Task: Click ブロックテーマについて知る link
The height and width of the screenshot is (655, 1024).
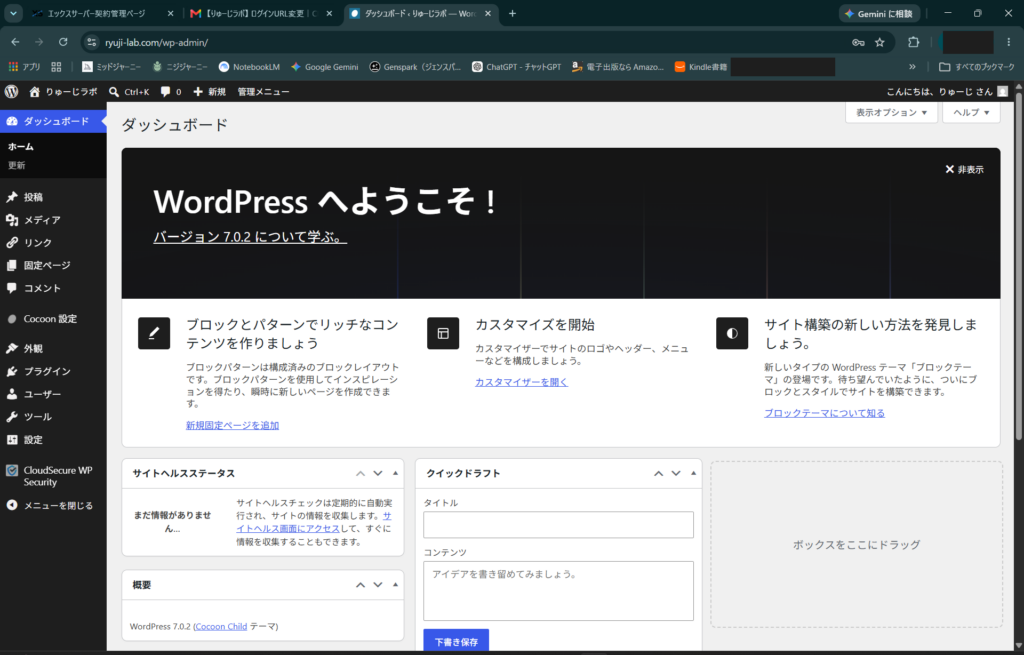Action: [x=824, y=413]
